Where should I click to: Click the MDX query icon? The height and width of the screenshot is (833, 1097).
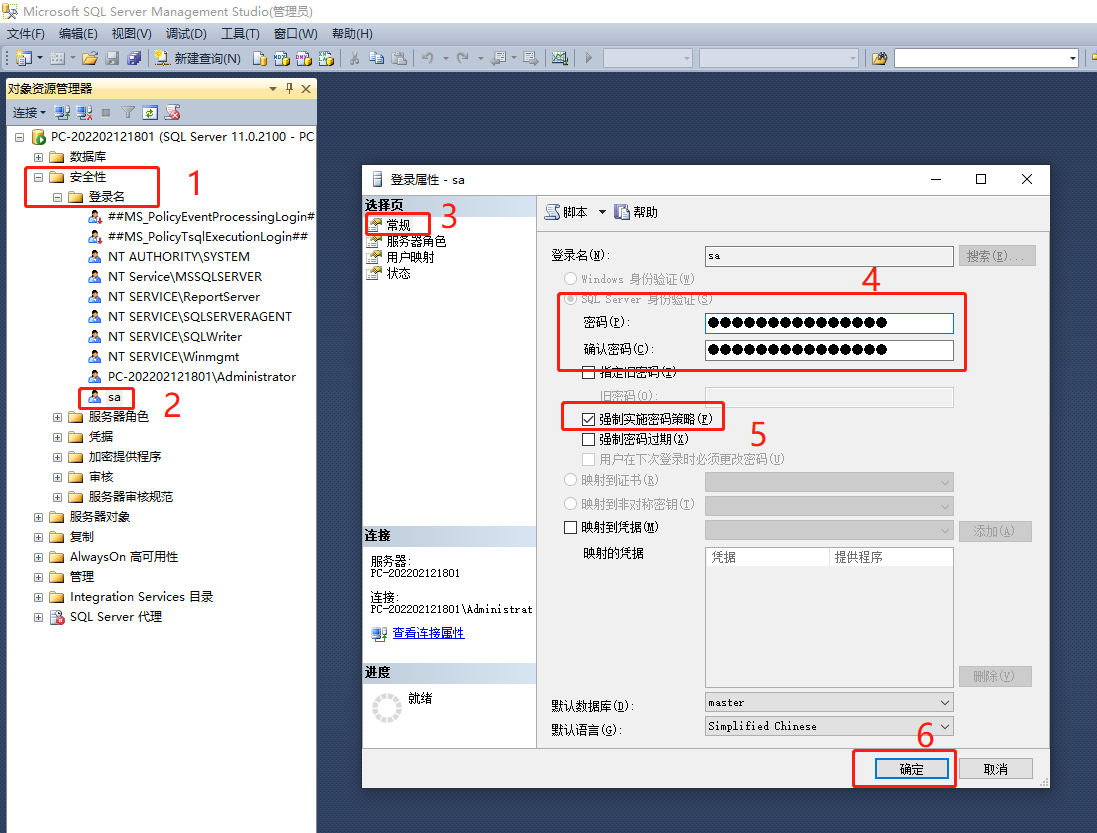click(x=282, y=58)
